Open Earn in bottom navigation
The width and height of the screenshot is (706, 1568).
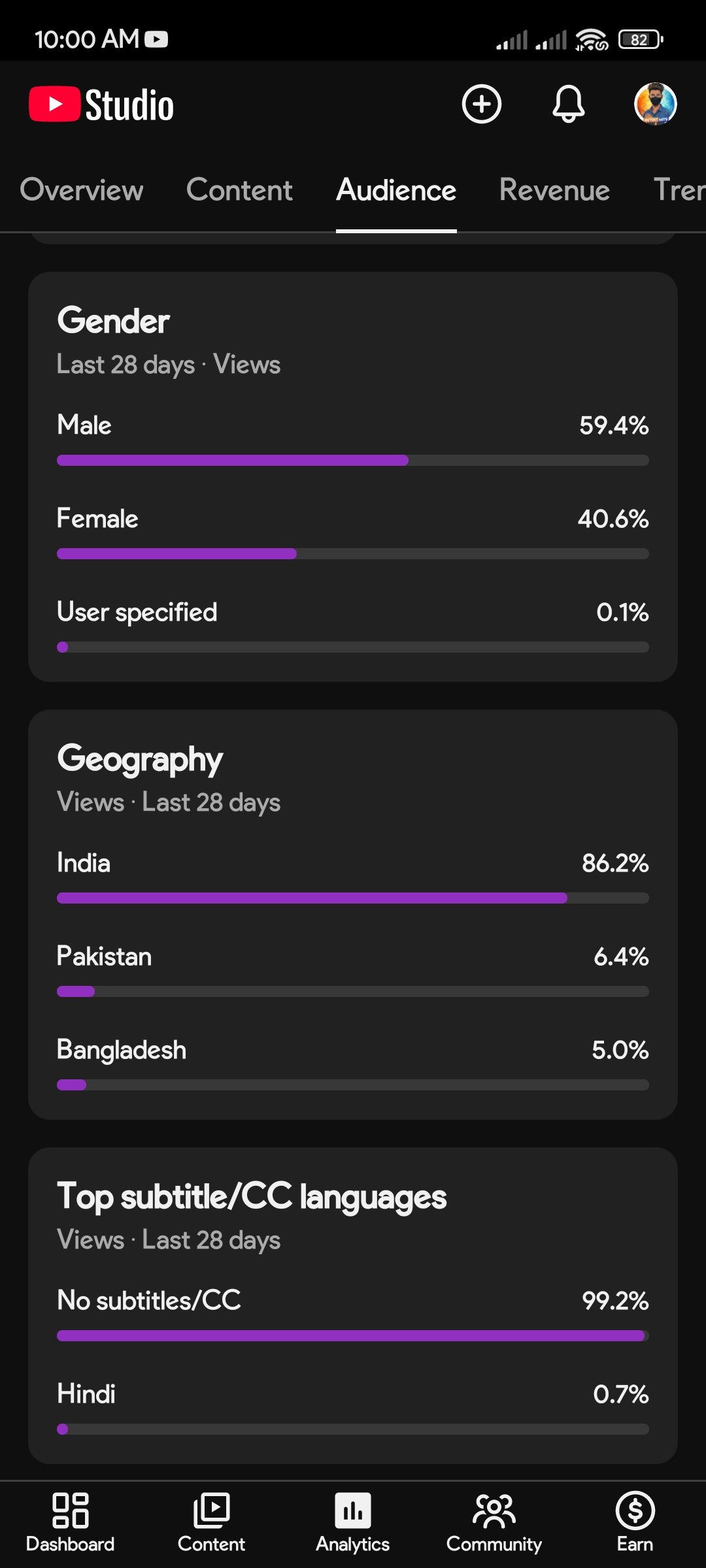click(x=635, y=1522)
